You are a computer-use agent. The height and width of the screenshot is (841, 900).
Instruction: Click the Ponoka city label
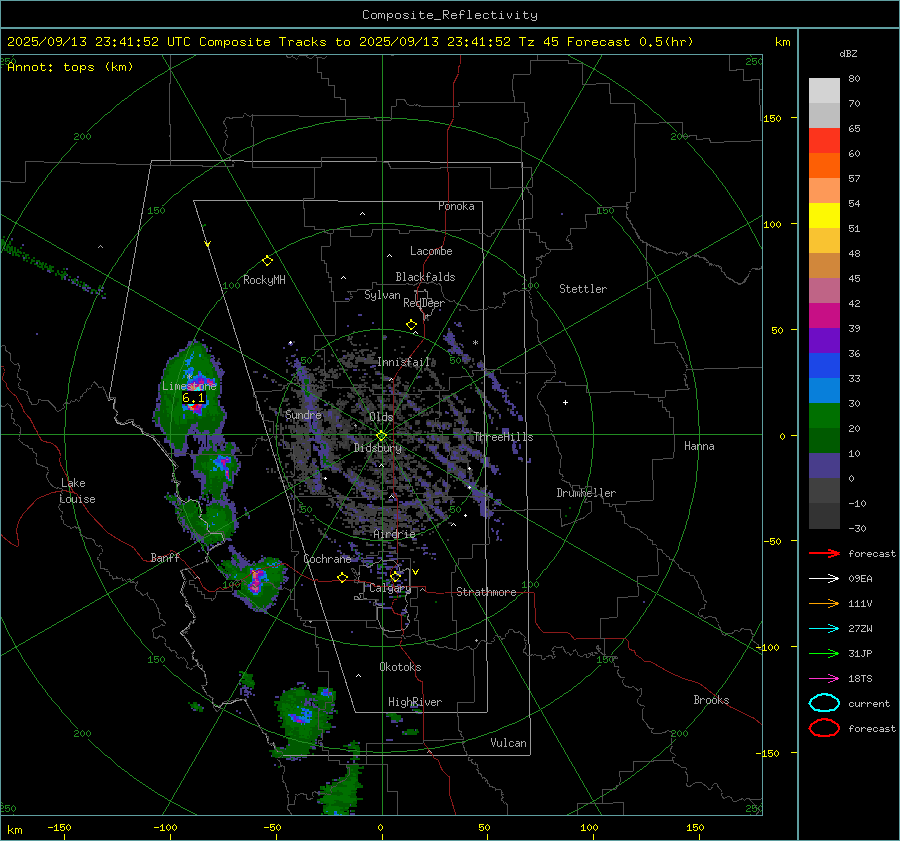(x=456, y=206)
